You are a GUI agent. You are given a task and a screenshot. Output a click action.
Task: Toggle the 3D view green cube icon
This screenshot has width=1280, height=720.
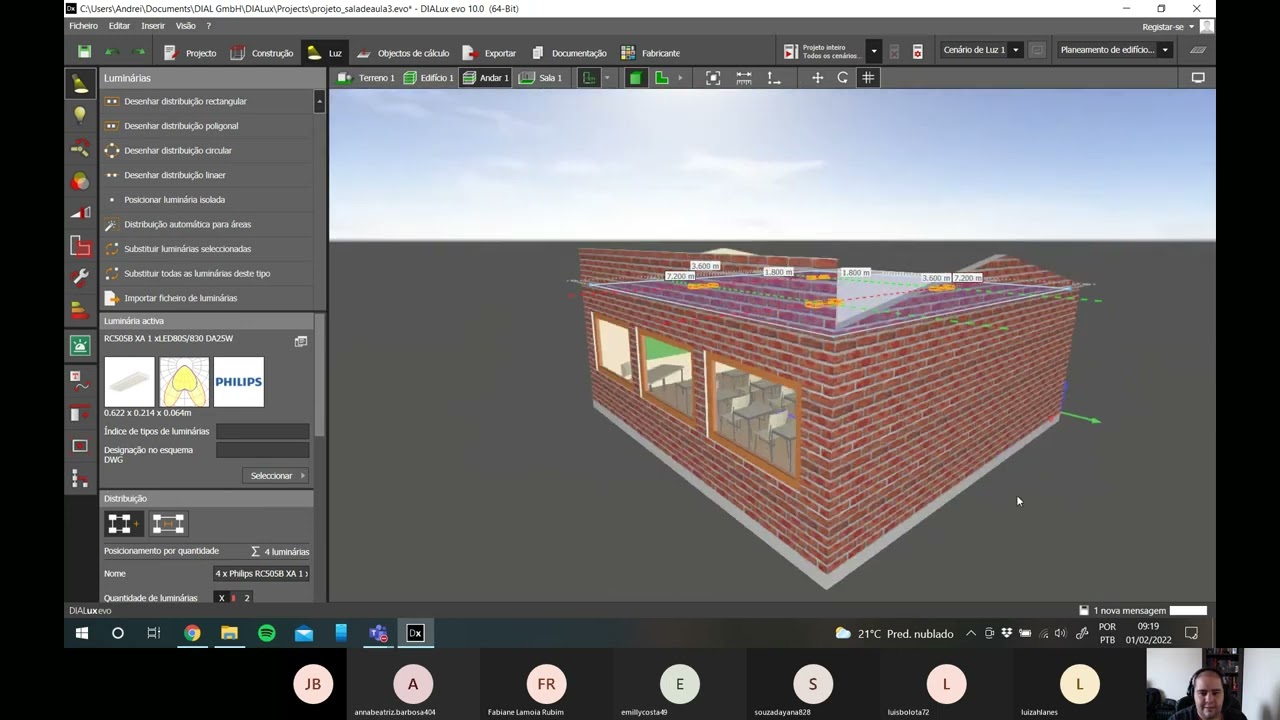coord(635,78)
